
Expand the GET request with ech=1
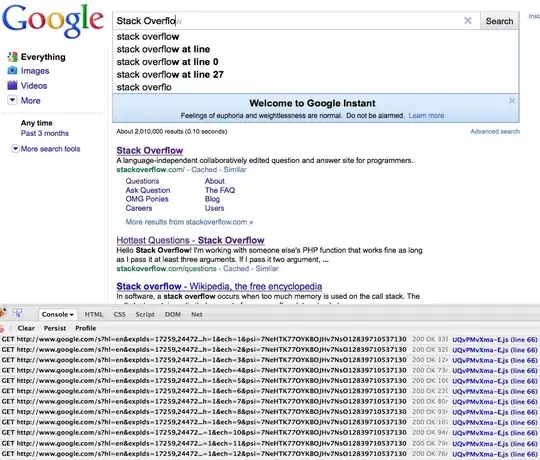click(204, 339)
